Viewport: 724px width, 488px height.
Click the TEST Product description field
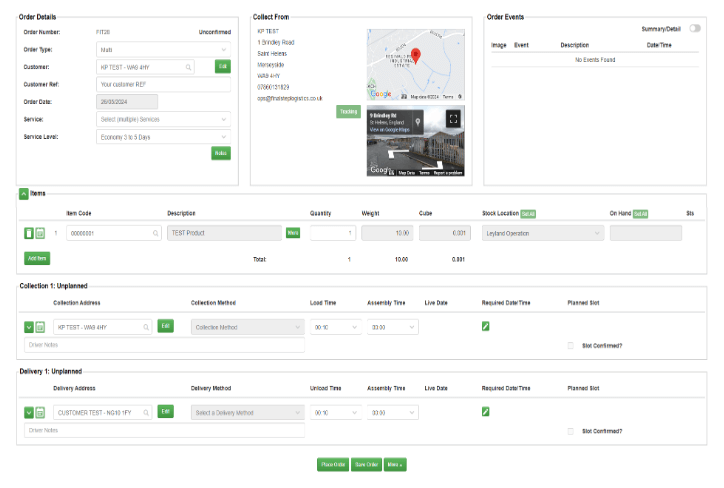coord(224,233)
